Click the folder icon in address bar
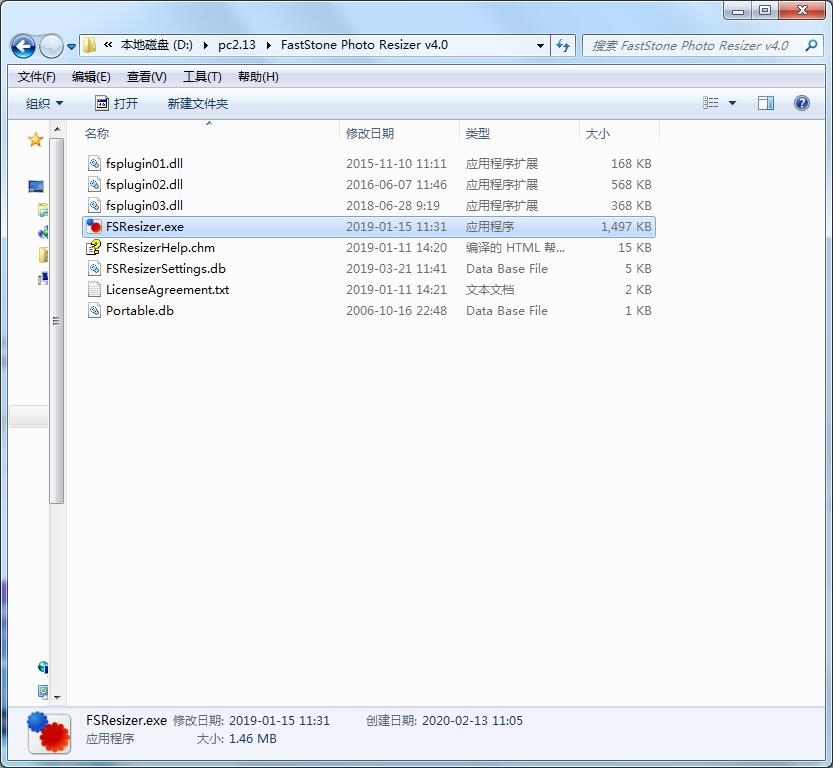This screenshot has height=768, width=833. 89,45
